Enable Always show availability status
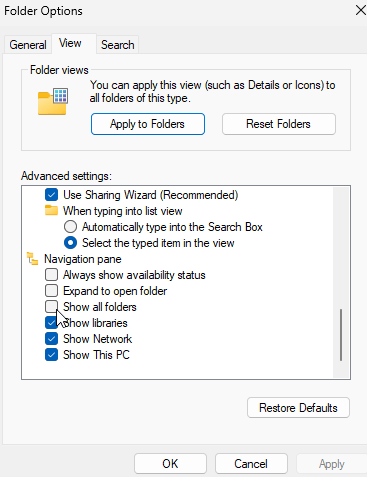Image resolution: width=367 pixels, height=477 pixels. point(51,275)
